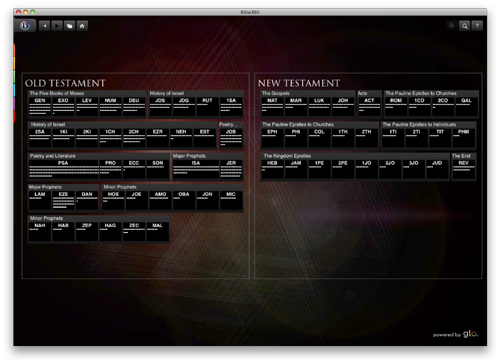Open the MAT book tile
500x364 pixels.
pos(272,107)
